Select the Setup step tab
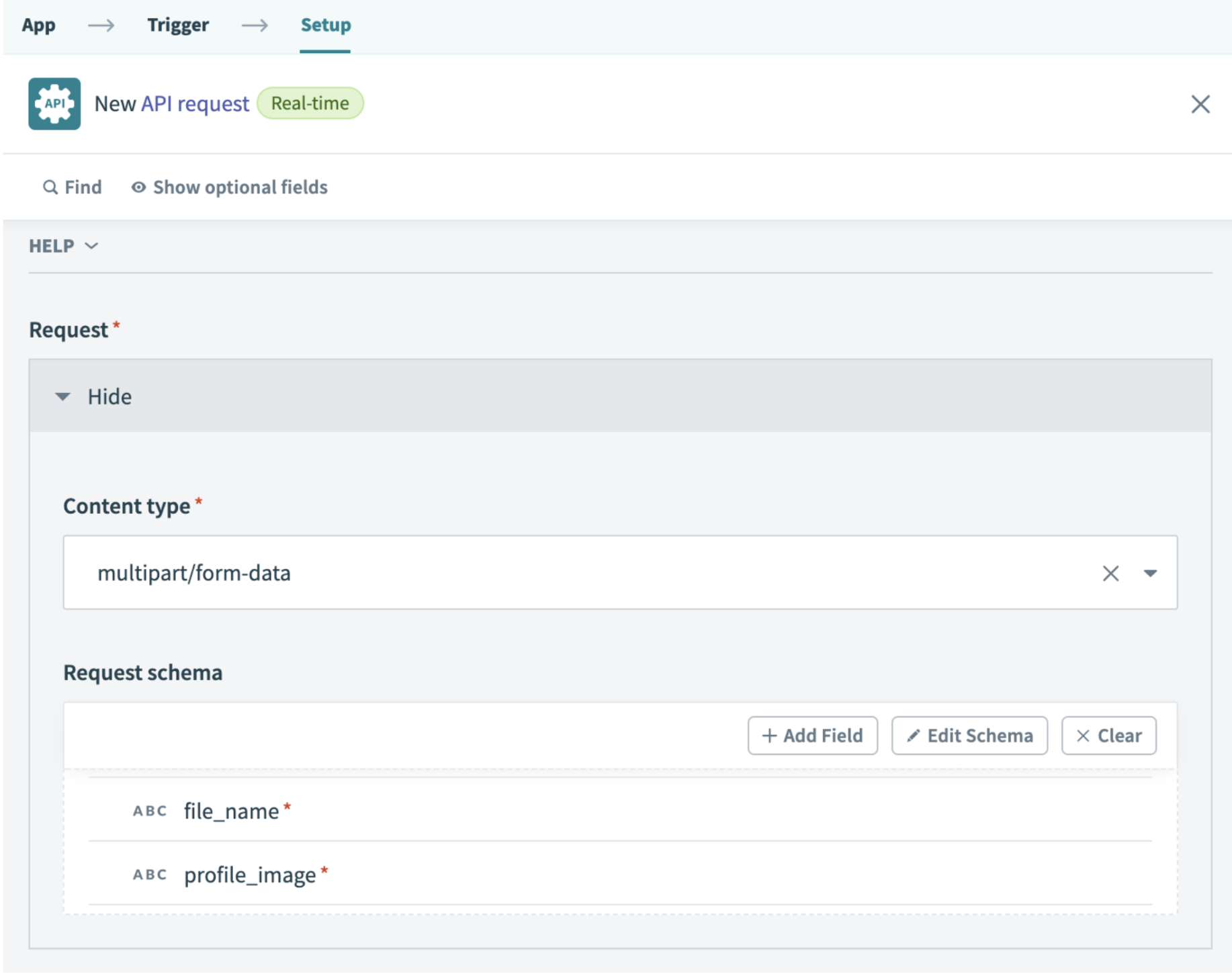 325,25
